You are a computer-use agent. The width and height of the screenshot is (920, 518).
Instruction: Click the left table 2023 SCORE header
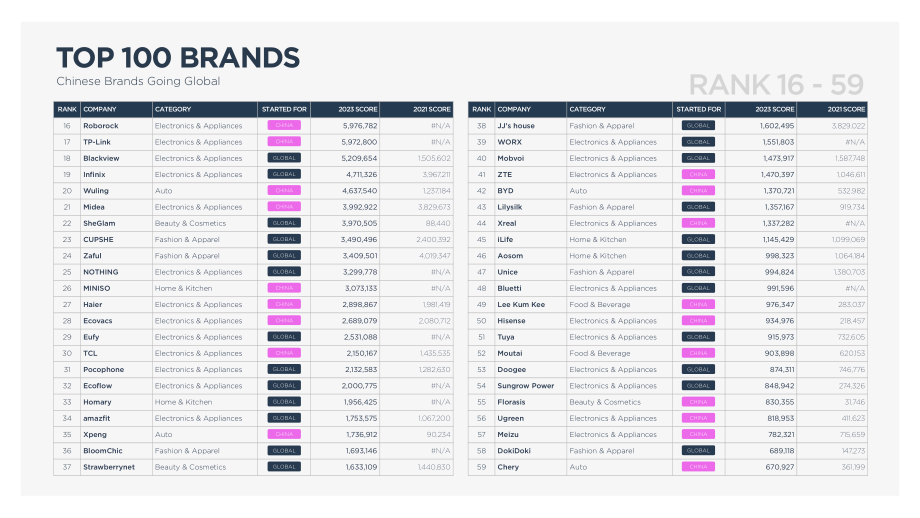pyautogui.click(x=357, y=109)
